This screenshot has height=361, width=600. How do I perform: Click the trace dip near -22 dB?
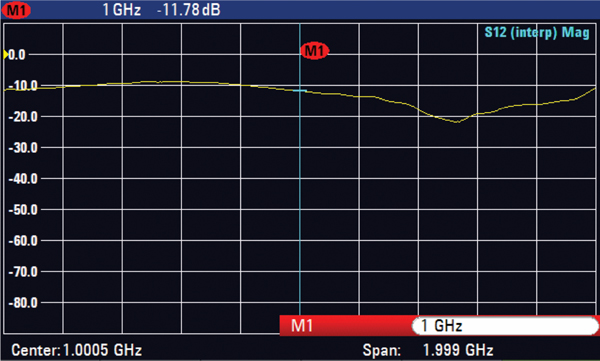point(457,122)
